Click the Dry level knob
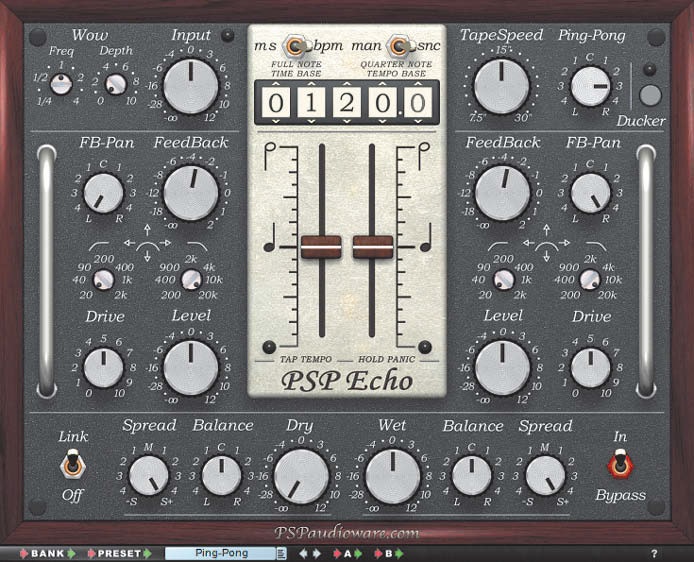Image resolution: width=694 pixels, height=562 pixels. [x=301, y=477]
